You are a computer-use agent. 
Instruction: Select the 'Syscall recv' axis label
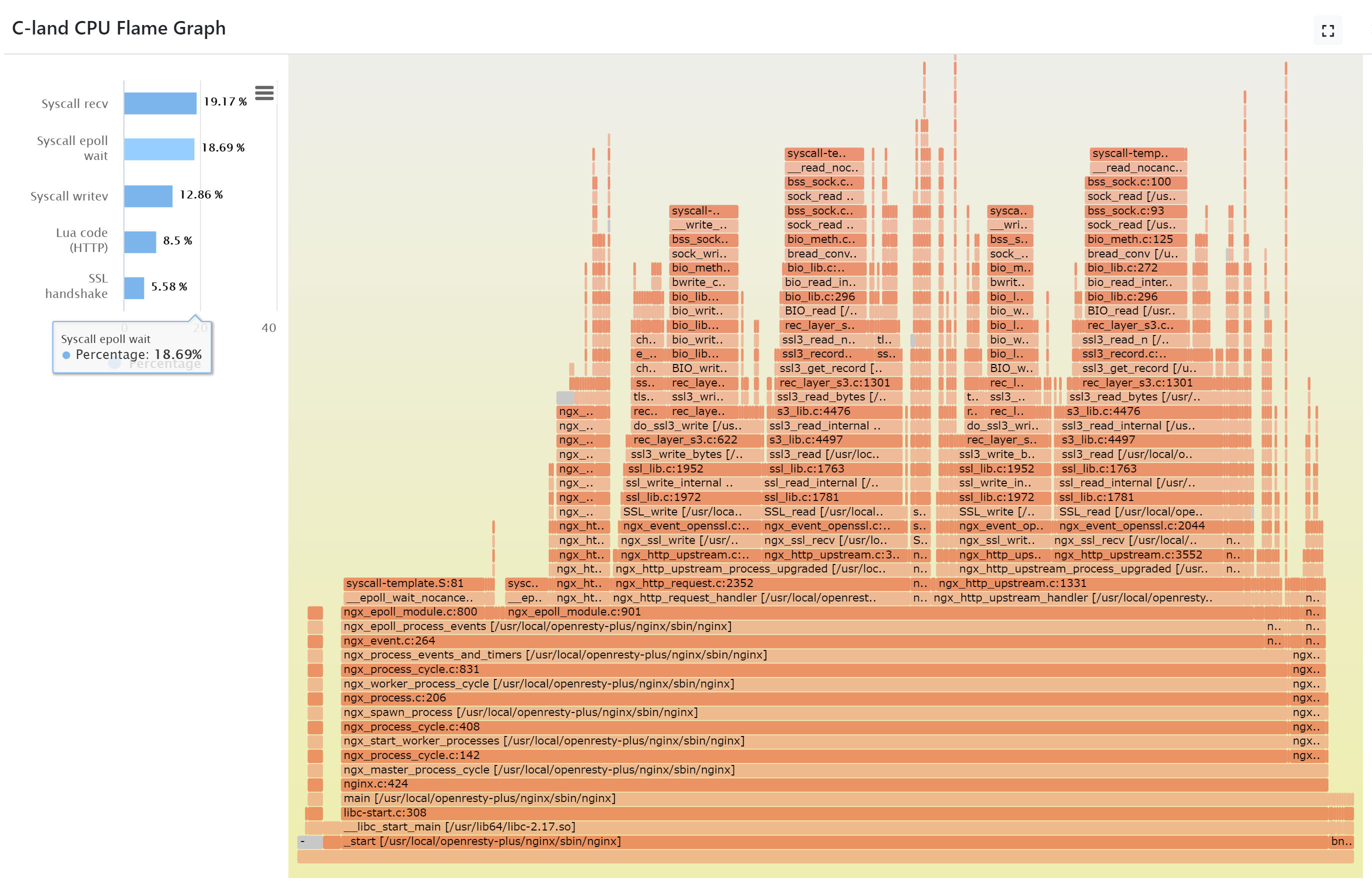pos(74,104)
